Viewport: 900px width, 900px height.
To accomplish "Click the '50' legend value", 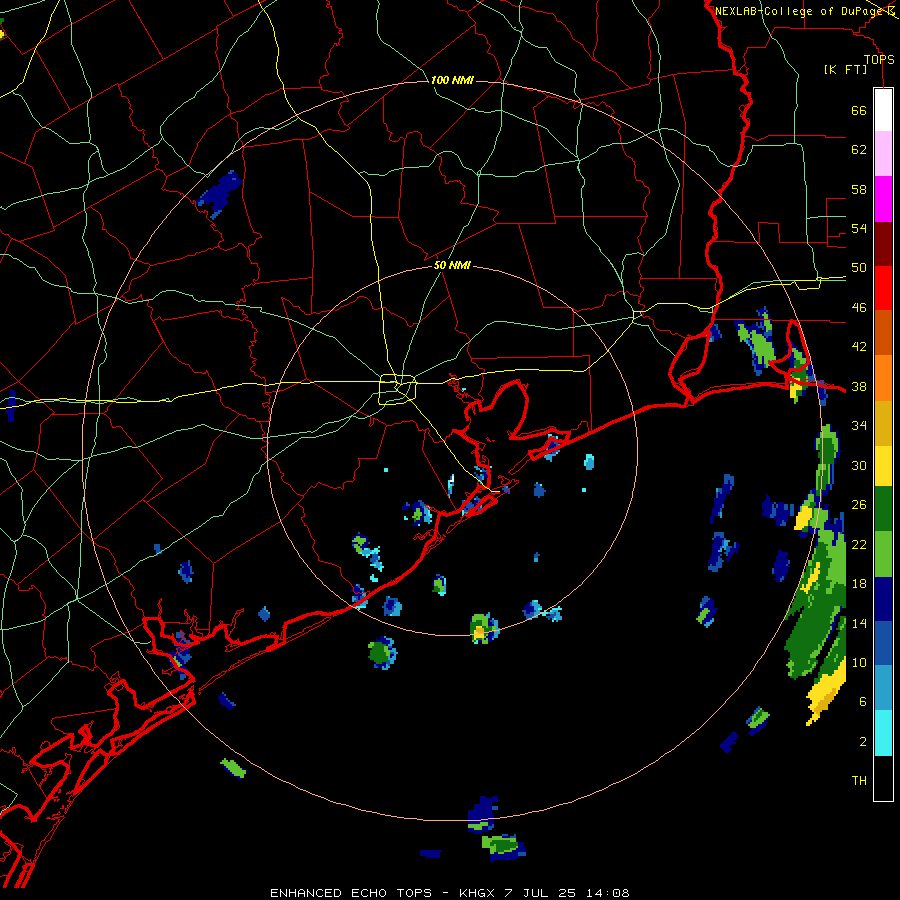I will tap(859, 268).
